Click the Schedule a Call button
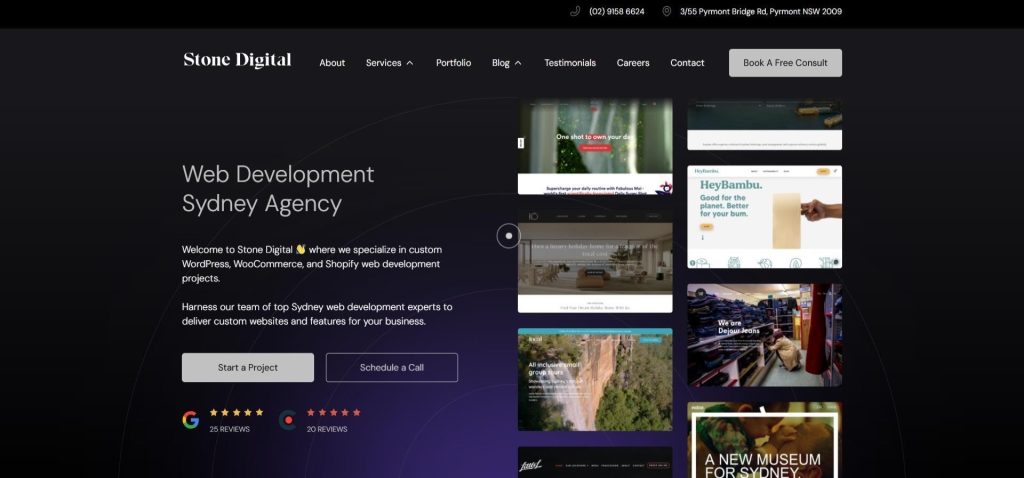Screen dimensions: 1024x478 click(392, 368)
